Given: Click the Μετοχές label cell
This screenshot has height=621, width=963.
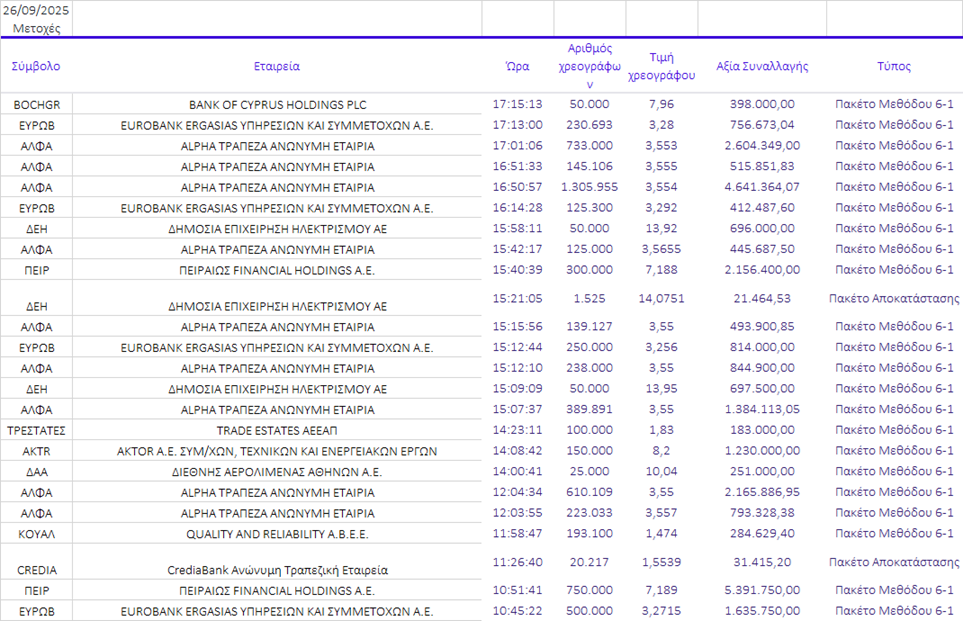Looking at the screenshot, I should point(36,28).
